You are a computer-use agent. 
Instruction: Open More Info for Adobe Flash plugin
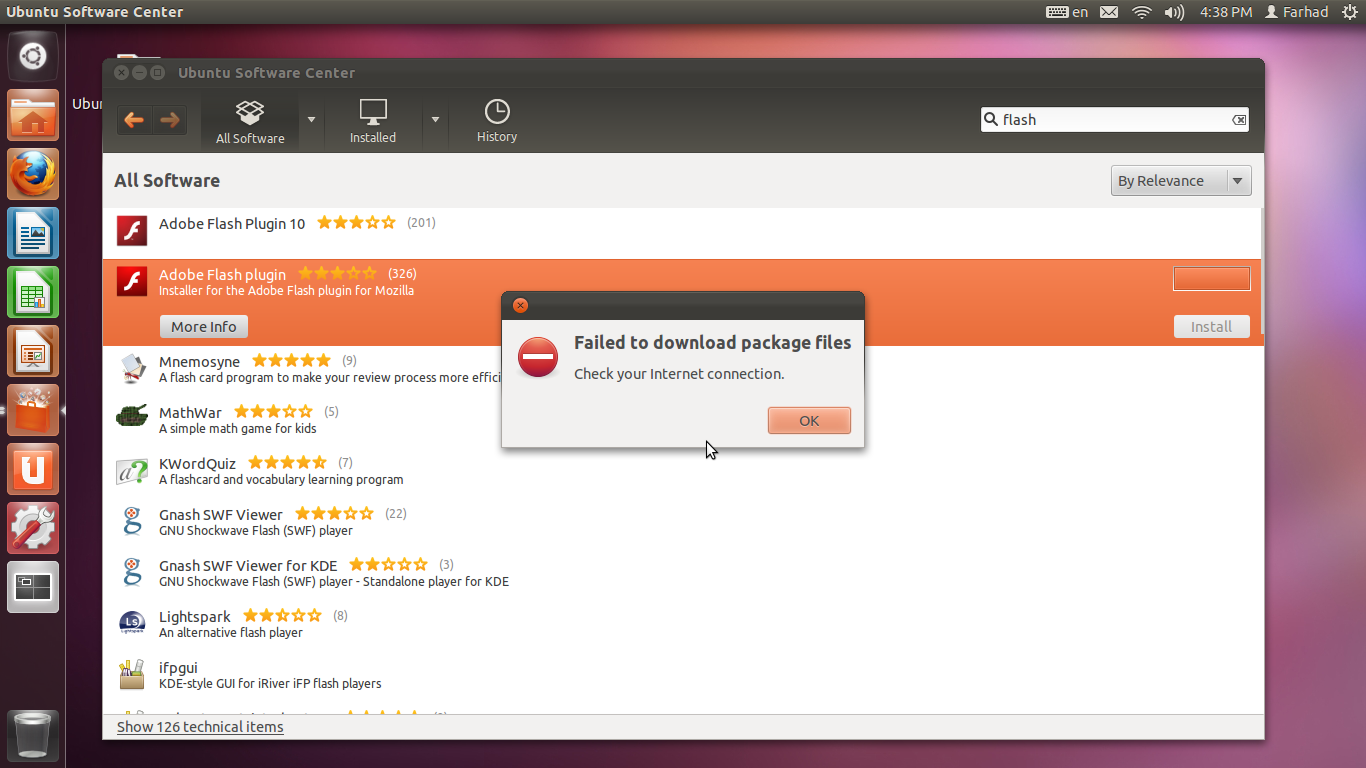coord(204,327)
